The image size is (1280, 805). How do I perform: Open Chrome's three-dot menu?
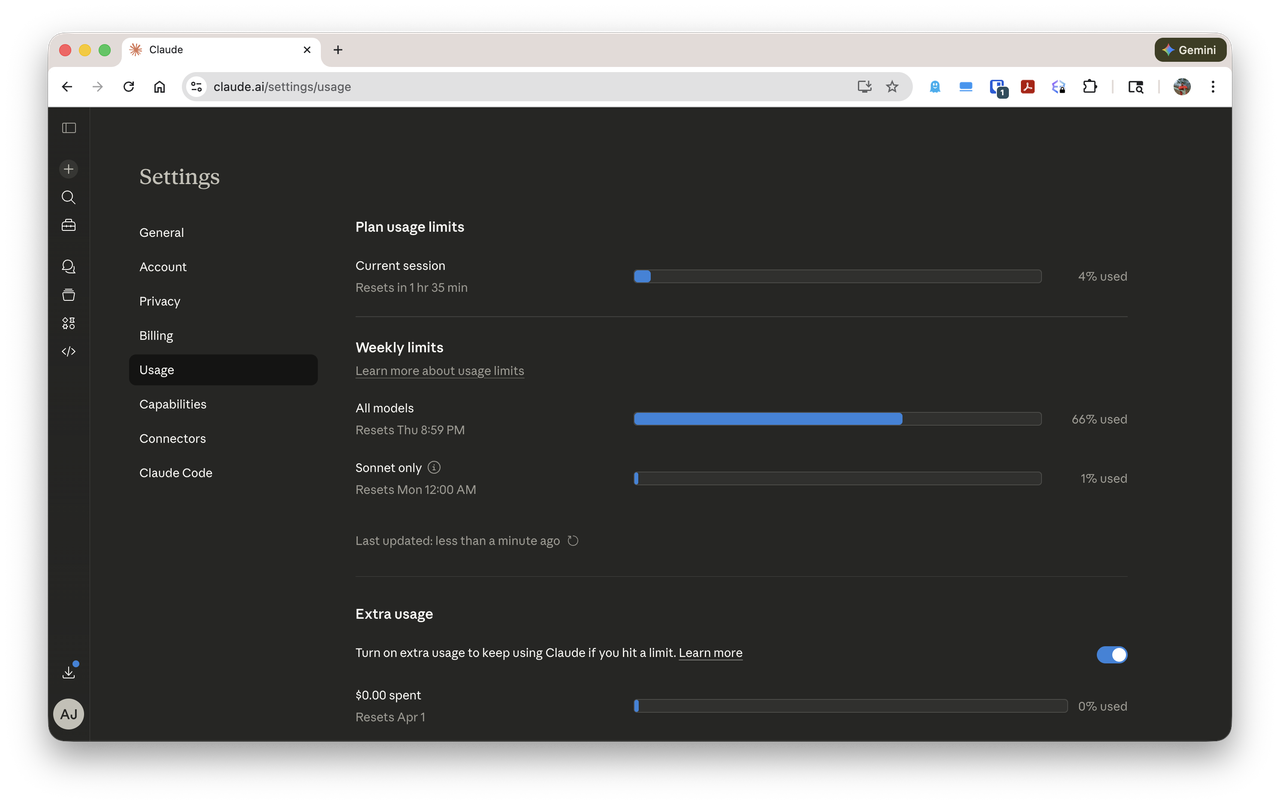click(1213, 87)
